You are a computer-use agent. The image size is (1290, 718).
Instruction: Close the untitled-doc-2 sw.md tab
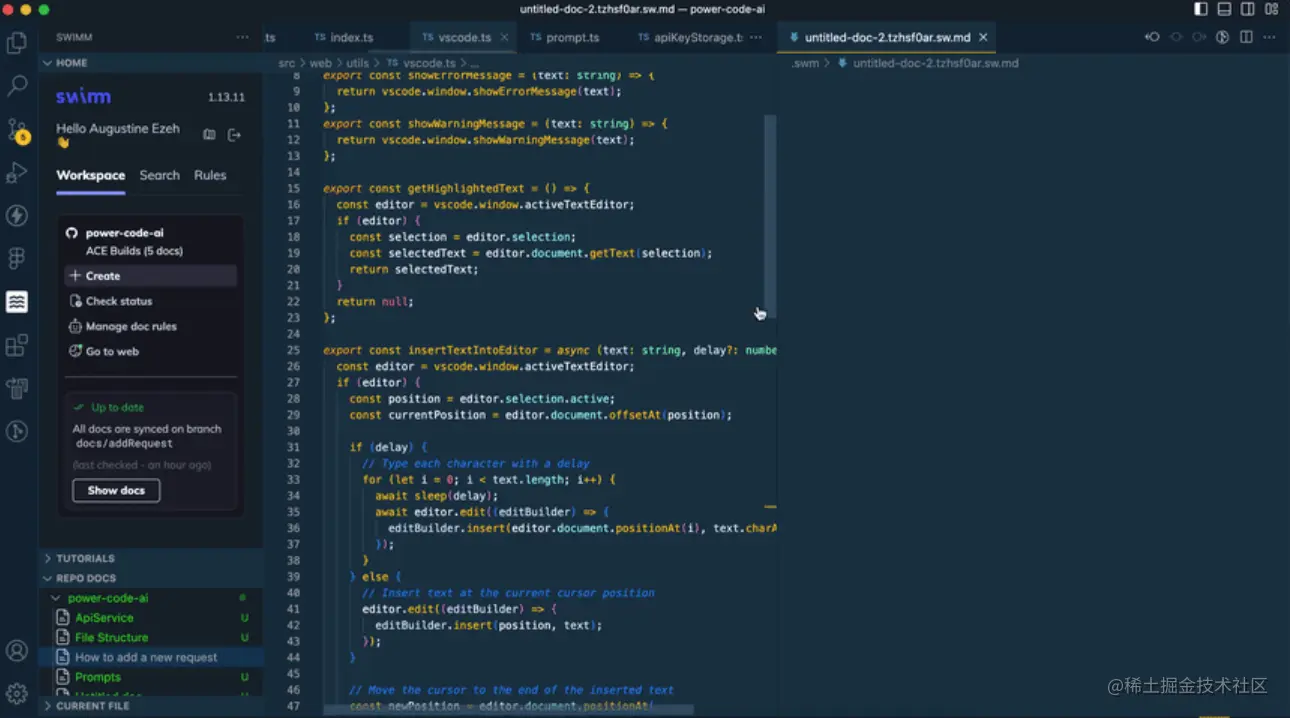pyautogui.click(x=983, y=37)
